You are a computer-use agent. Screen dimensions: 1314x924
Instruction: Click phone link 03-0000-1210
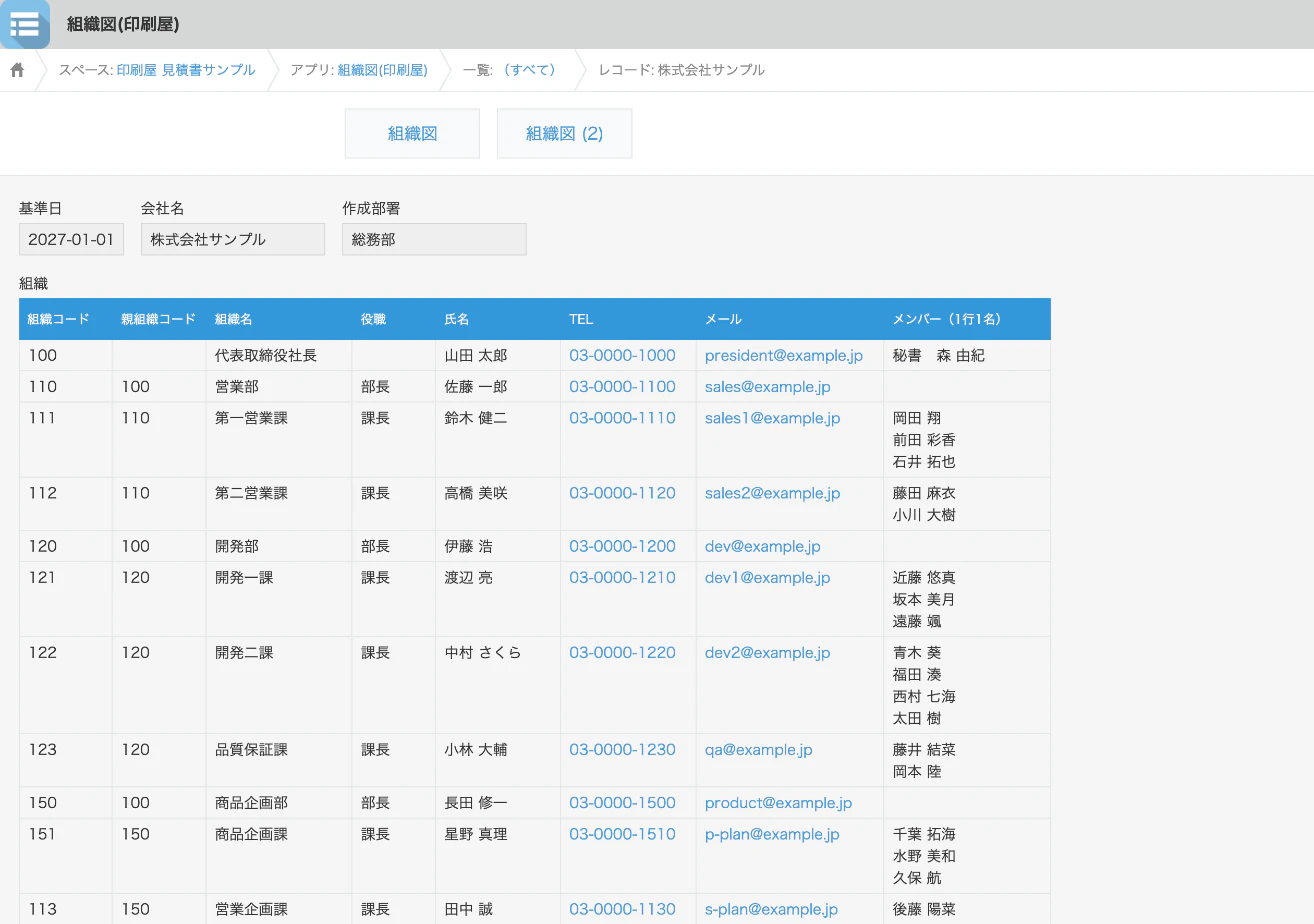pos(622,577)
